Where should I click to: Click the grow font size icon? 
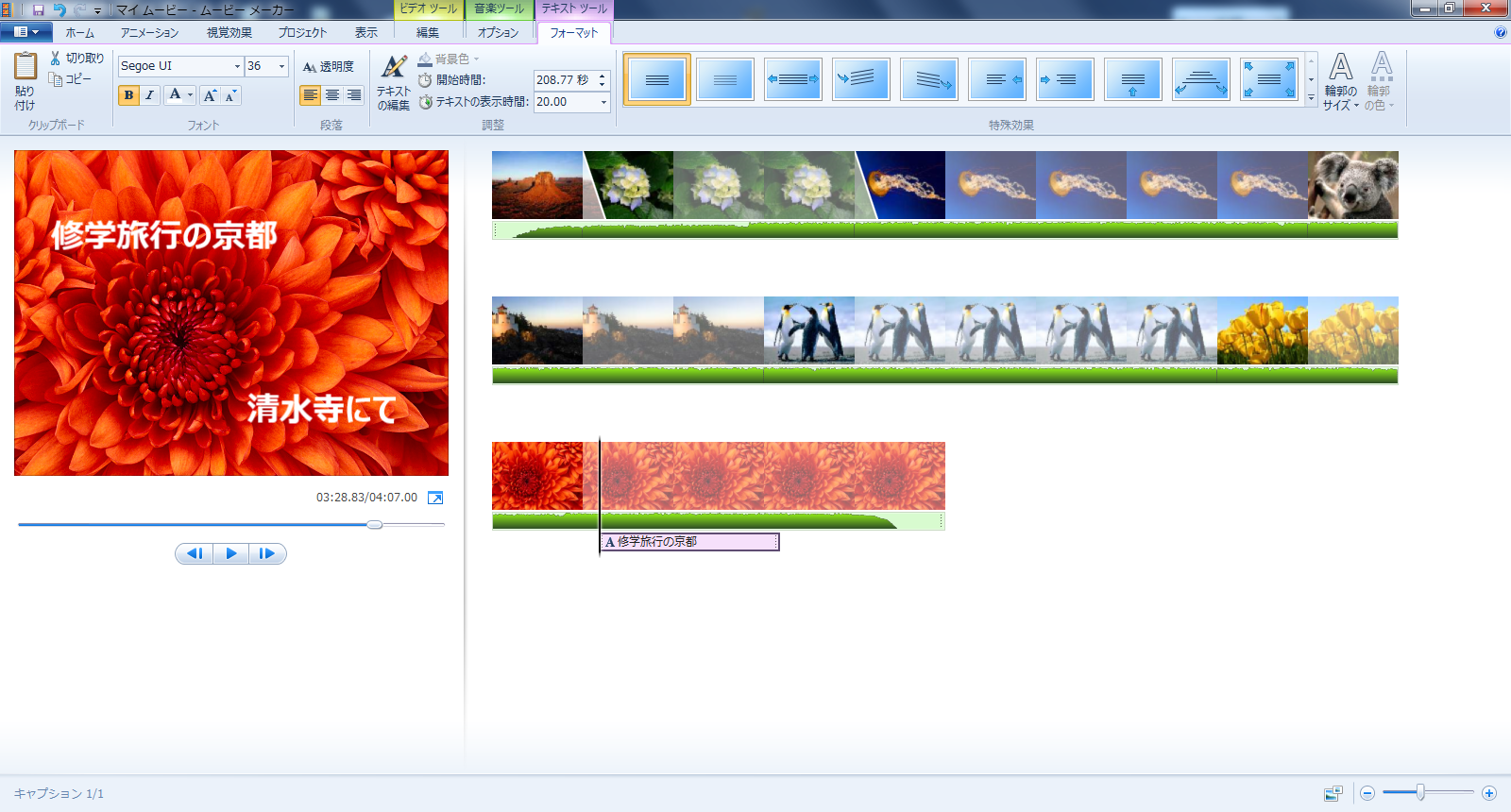pyautogui.click(x=210, y=95)
